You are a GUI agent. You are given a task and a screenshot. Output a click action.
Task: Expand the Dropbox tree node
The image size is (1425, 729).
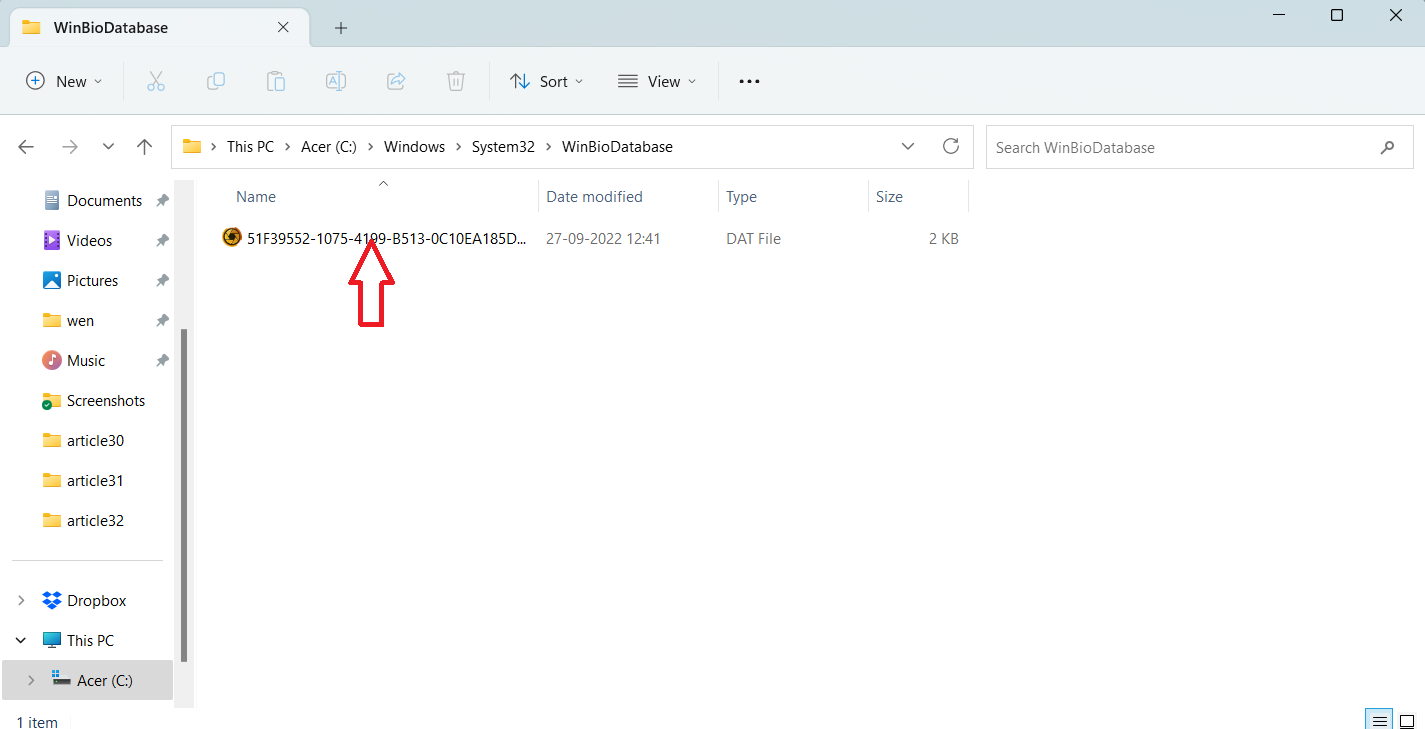pos(21,601)
